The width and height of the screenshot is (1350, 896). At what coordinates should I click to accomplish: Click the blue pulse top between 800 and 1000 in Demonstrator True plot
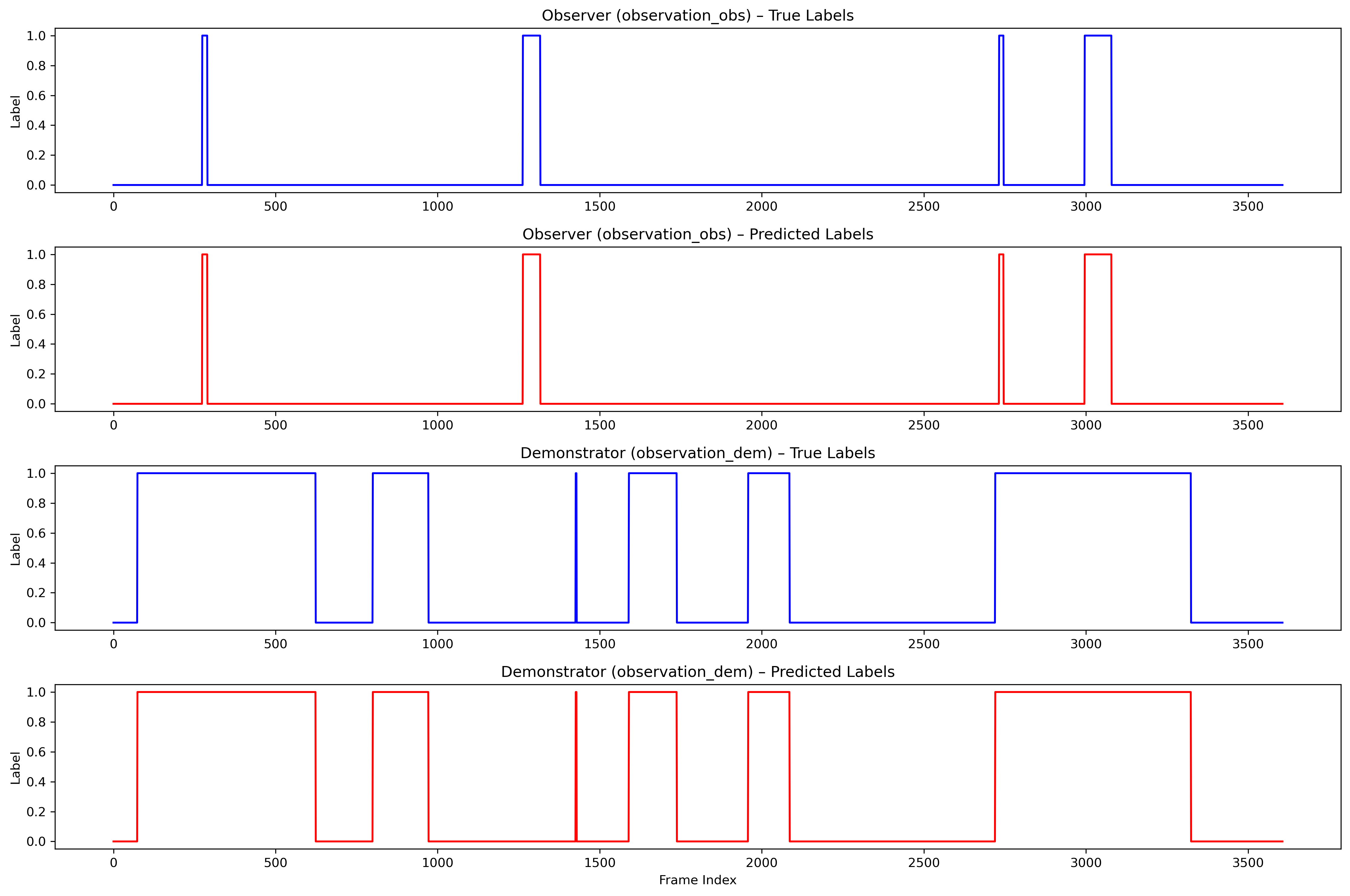pyautogui.click(x=400, y=473)
